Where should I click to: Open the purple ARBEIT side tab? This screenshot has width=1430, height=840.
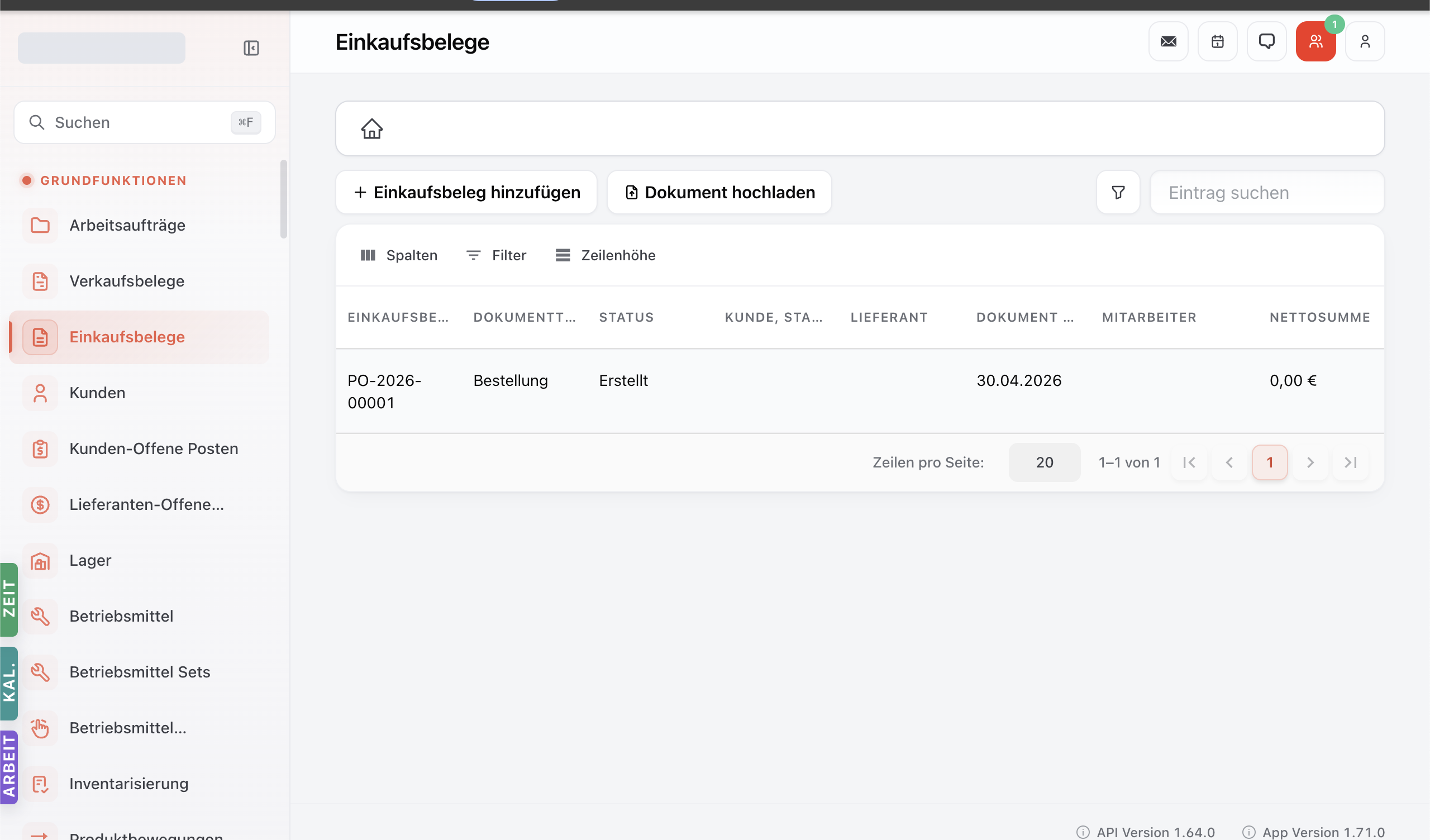coord(8,767)
